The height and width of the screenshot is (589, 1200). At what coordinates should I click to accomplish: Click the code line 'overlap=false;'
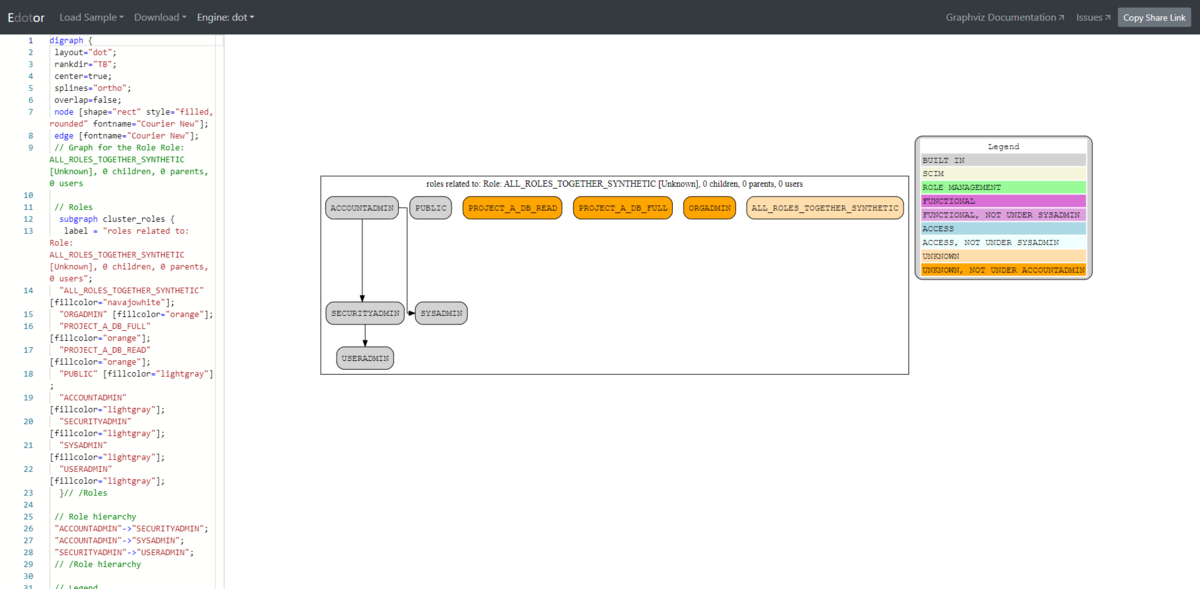tap(88, 100)
